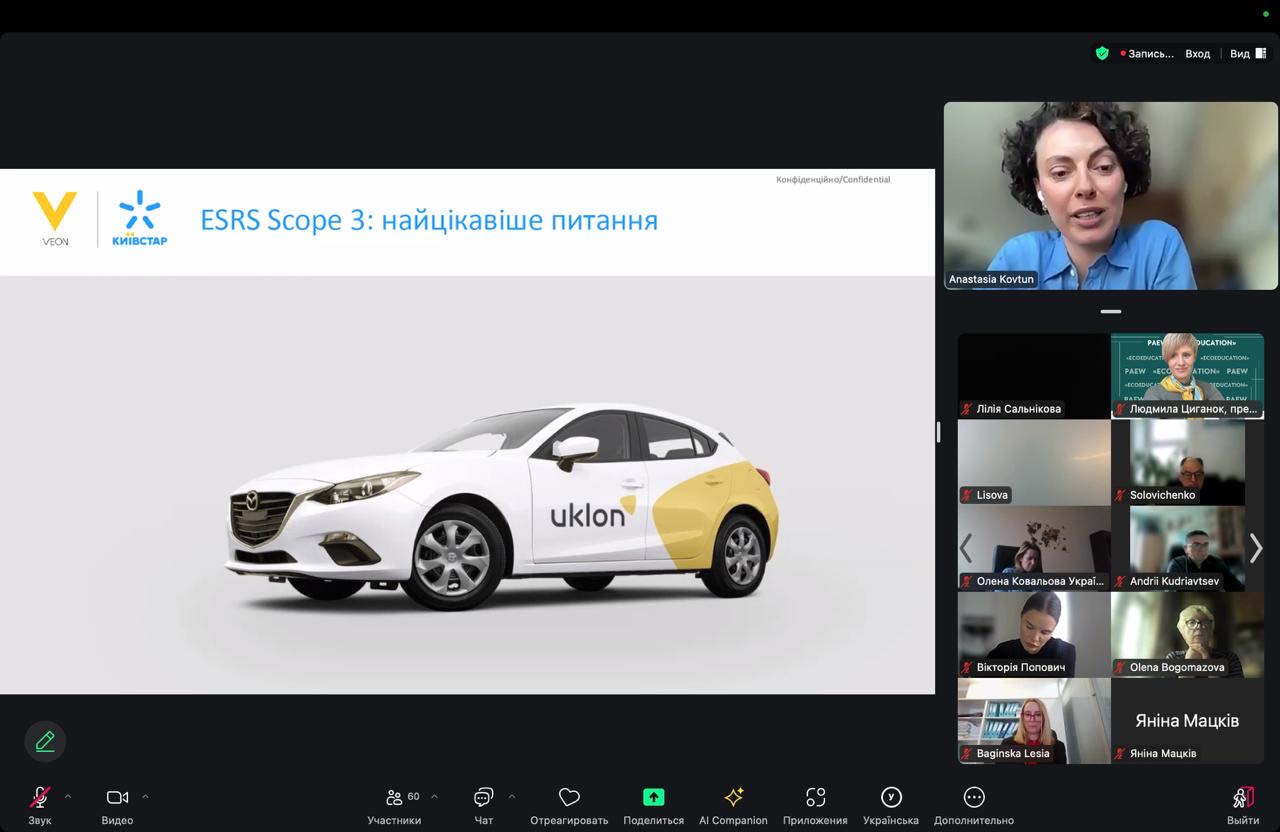Viewport: 1280px width, 832px height.
Task: Open the Вид view menu
Action: click(x=1247, y=54)
